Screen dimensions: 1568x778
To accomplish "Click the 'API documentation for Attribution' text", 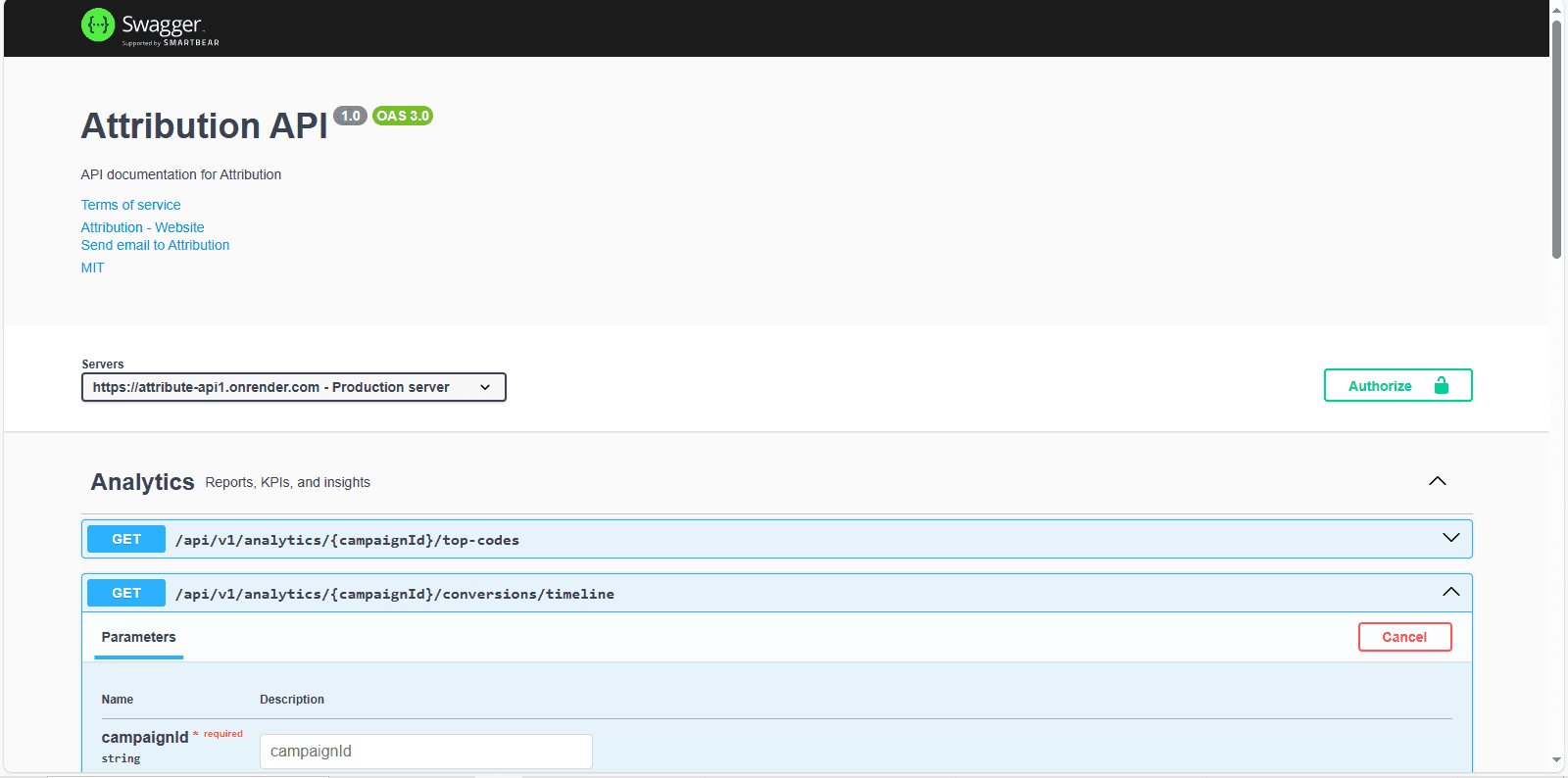I will tap(181, 174).
